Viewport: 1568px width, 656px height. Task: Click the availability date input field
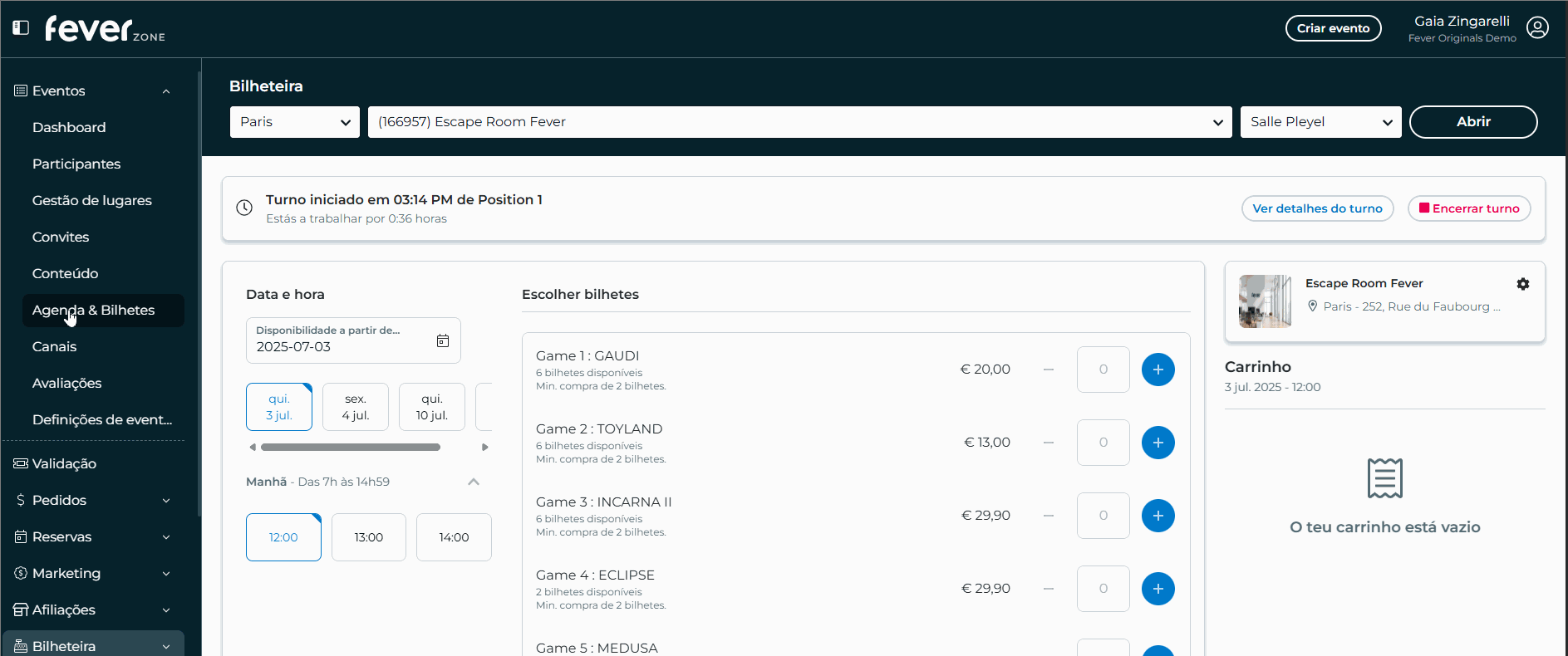(353, 340)
